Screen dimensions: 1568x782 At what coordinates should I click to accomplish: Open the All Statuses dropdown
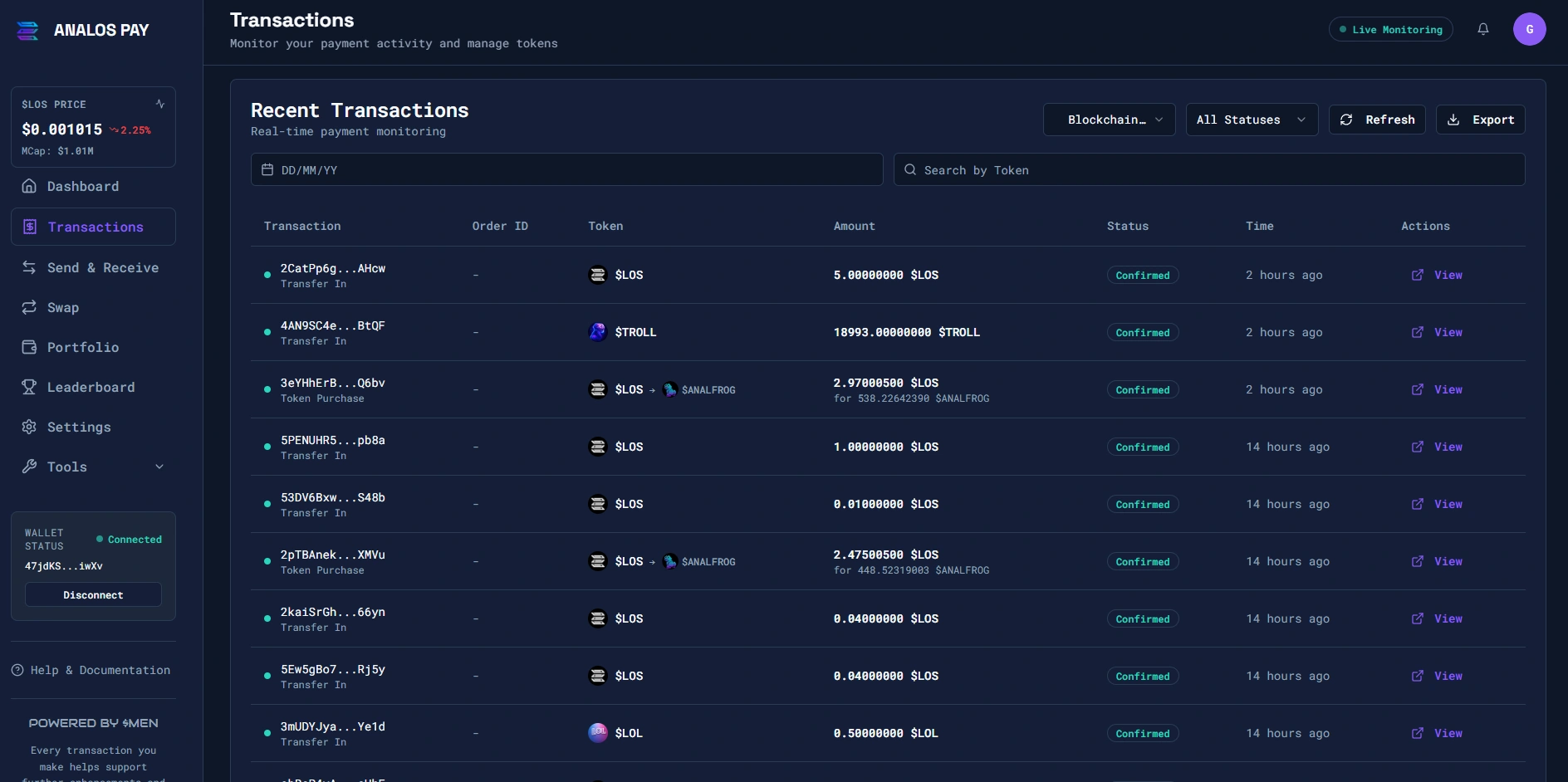coord(1251,120)
